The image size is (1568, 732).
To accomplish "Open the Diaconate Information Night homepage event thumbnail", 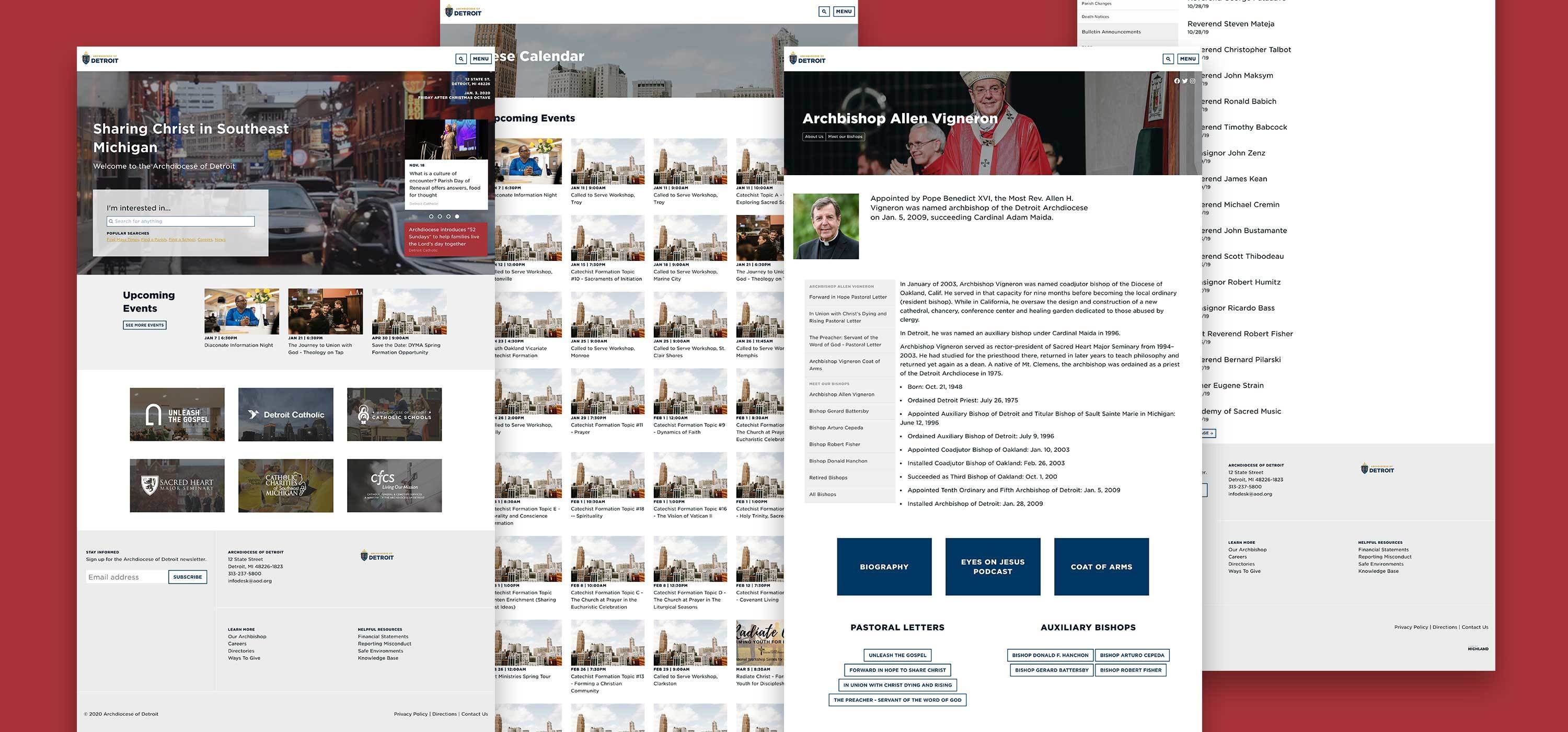I will (x=241, y=311).
